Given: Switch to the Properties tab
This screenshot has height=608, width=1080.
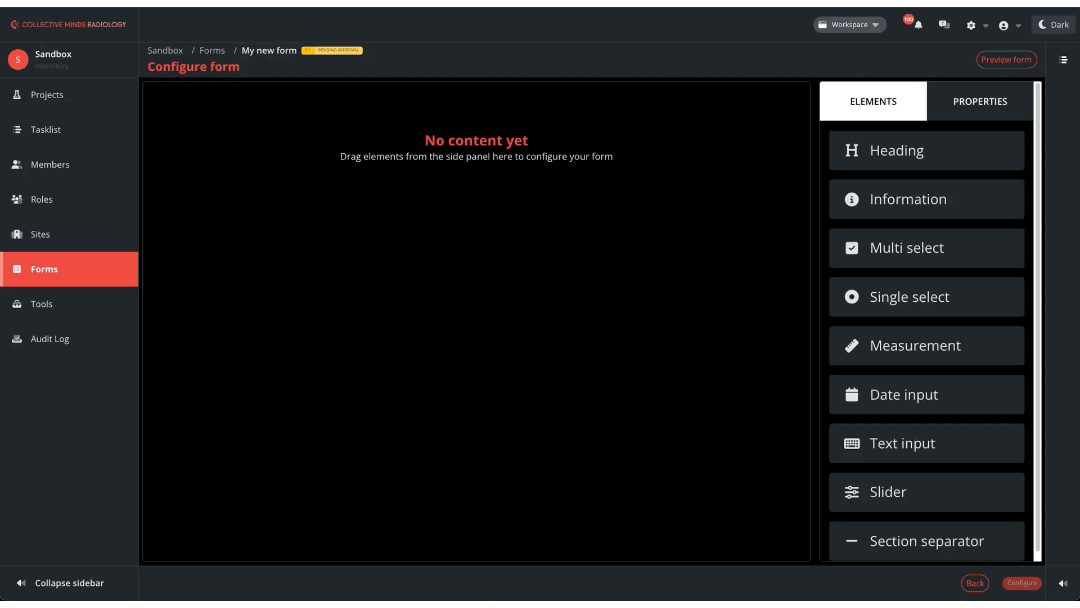Looking at the screenshot, I should point(979,101).
